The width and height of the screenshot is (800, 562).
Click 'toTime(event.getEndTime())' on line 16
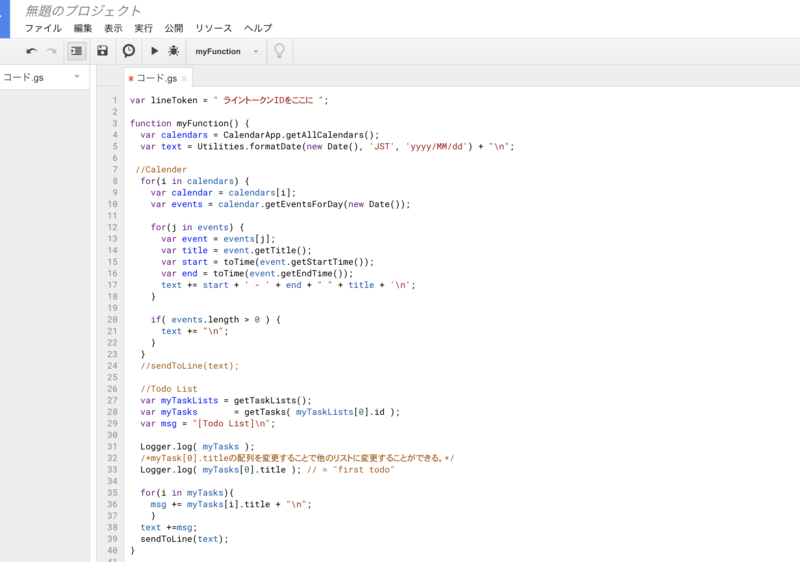(x=281, y=274)
